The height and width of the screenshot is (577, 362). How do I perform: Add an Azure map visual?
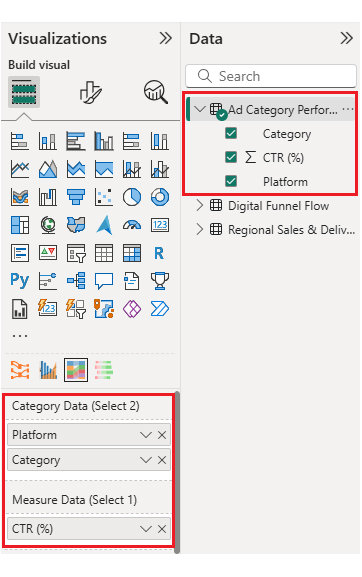point(104,225)
